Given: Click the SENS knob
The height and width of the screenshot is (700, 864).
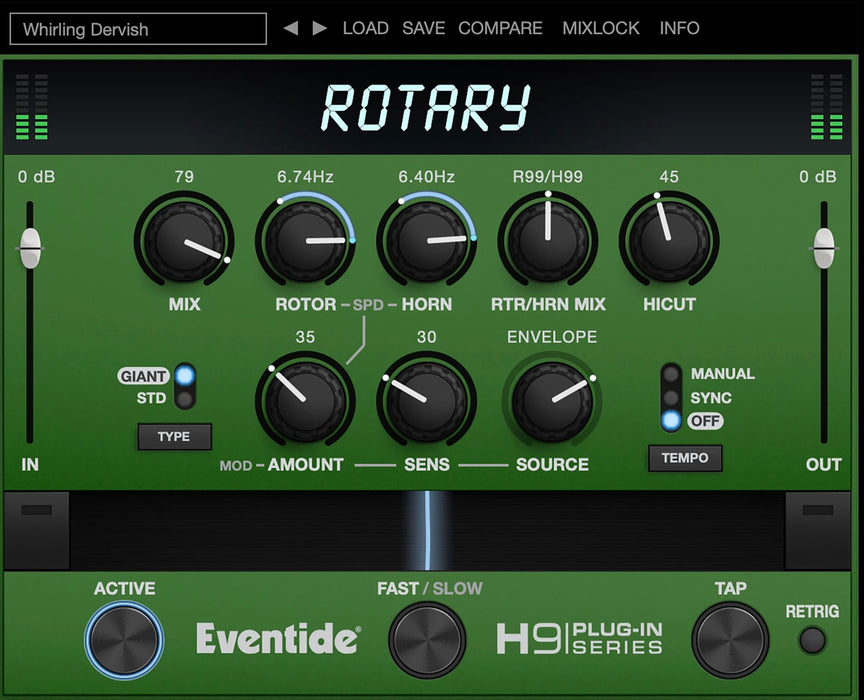Looking at the screenshot, I should coord(426,401).
